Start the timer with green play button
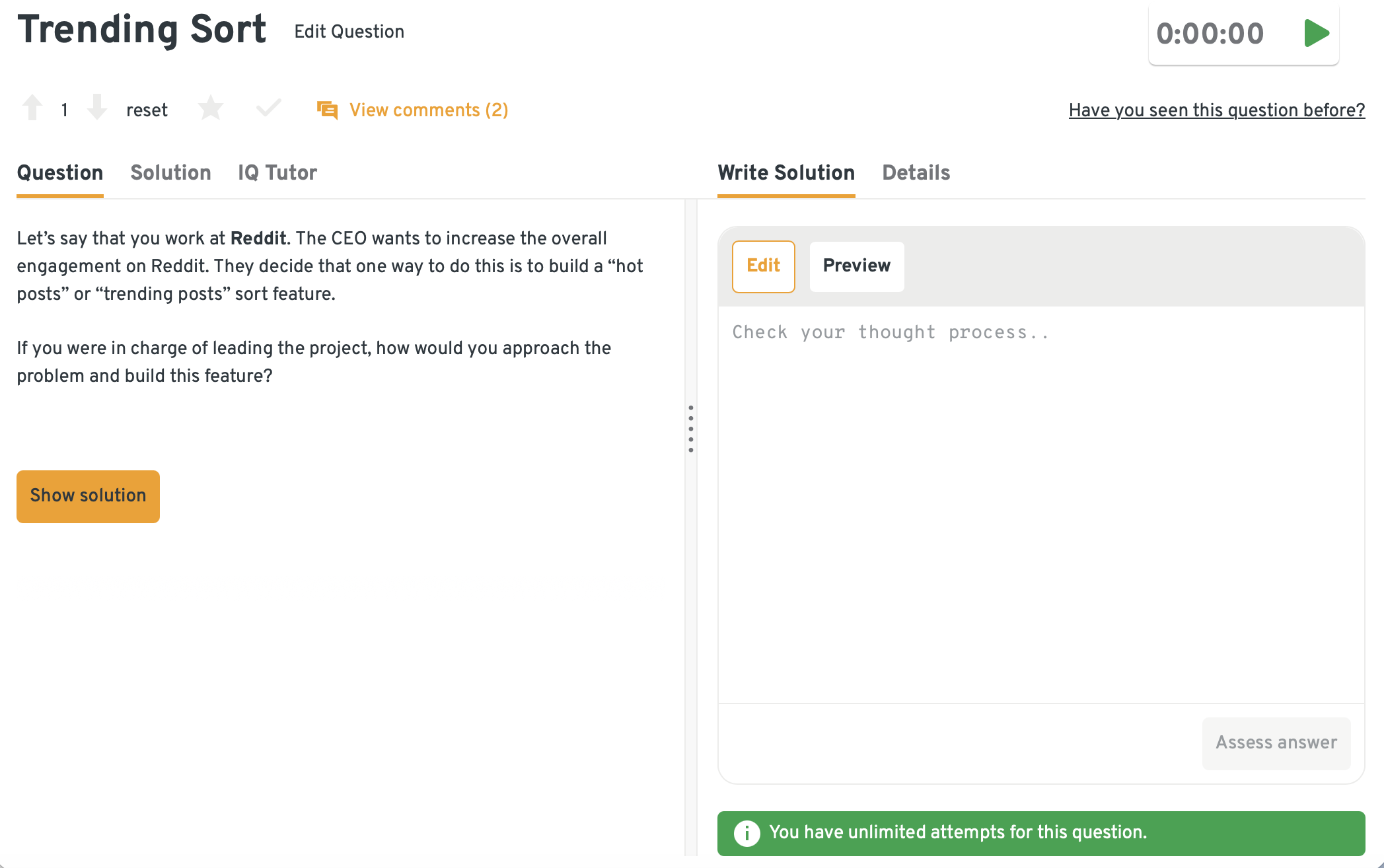This screenshot has height=868, width=1384. (x=1316, y=33)
